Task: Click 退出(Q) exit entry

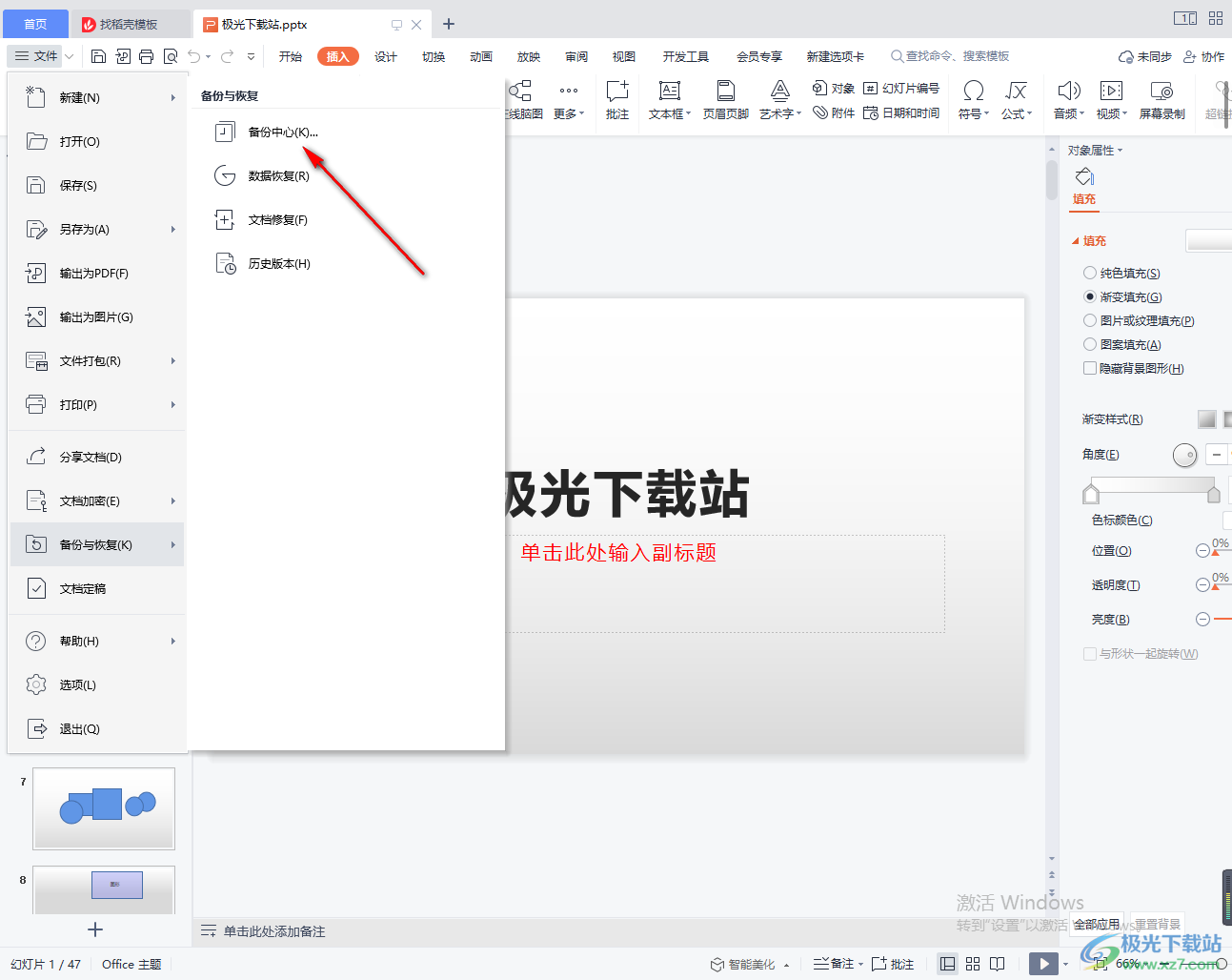Action: pyautogui.click(x=96, y=728)
